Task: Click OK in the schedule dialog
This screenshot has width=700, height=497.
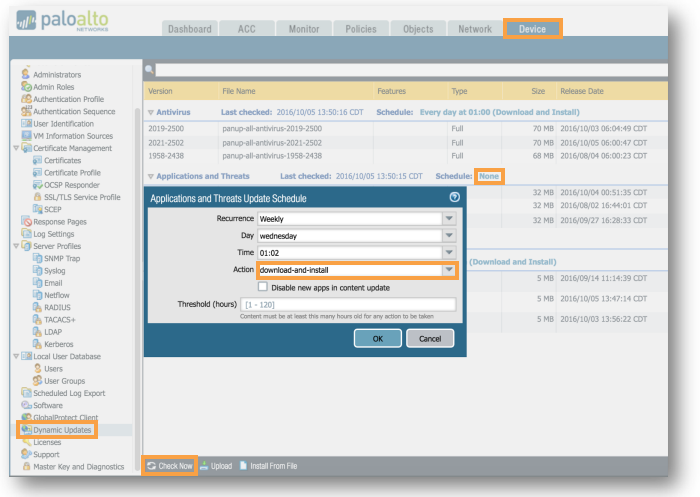Action: [x=377, y=339]
